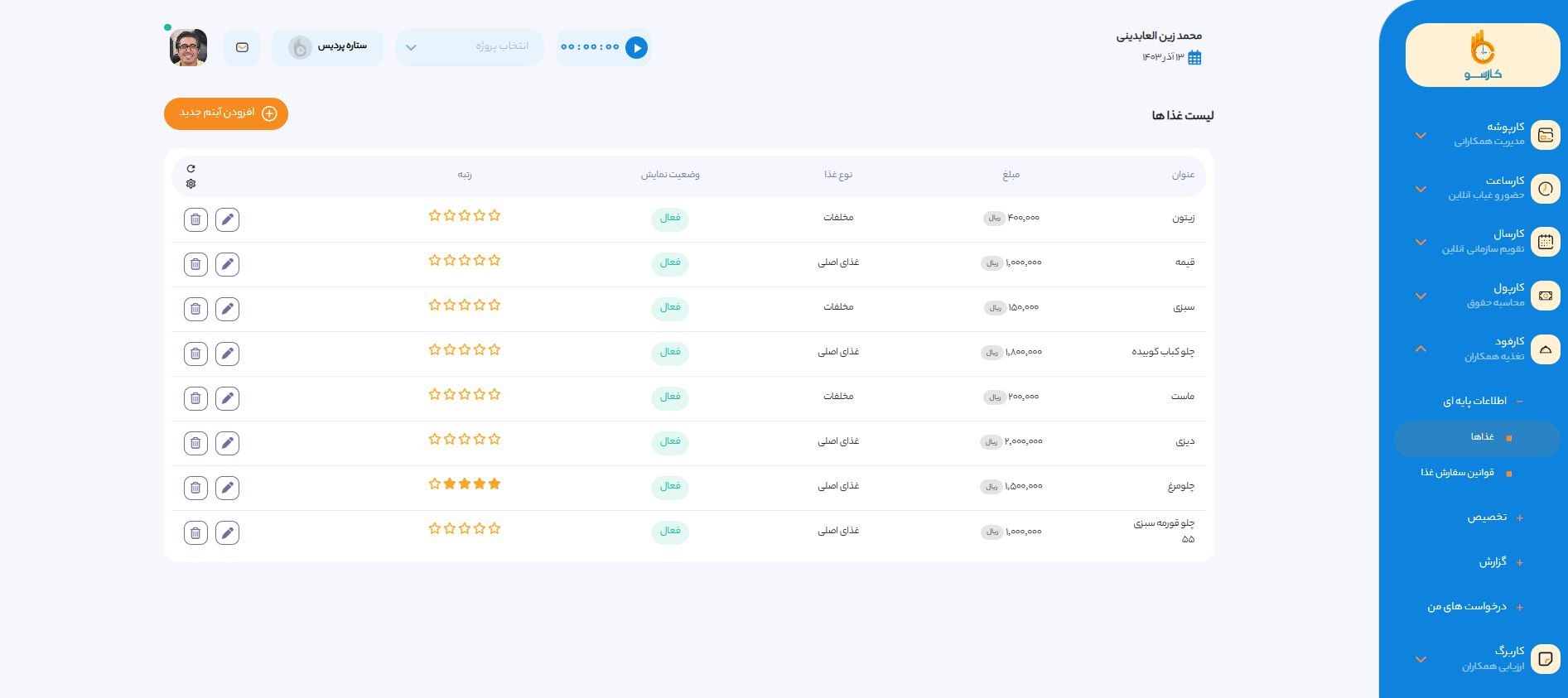
Task: Click ستاره پردیس company button
Action: pyautogui.click(x=328, y=47)
